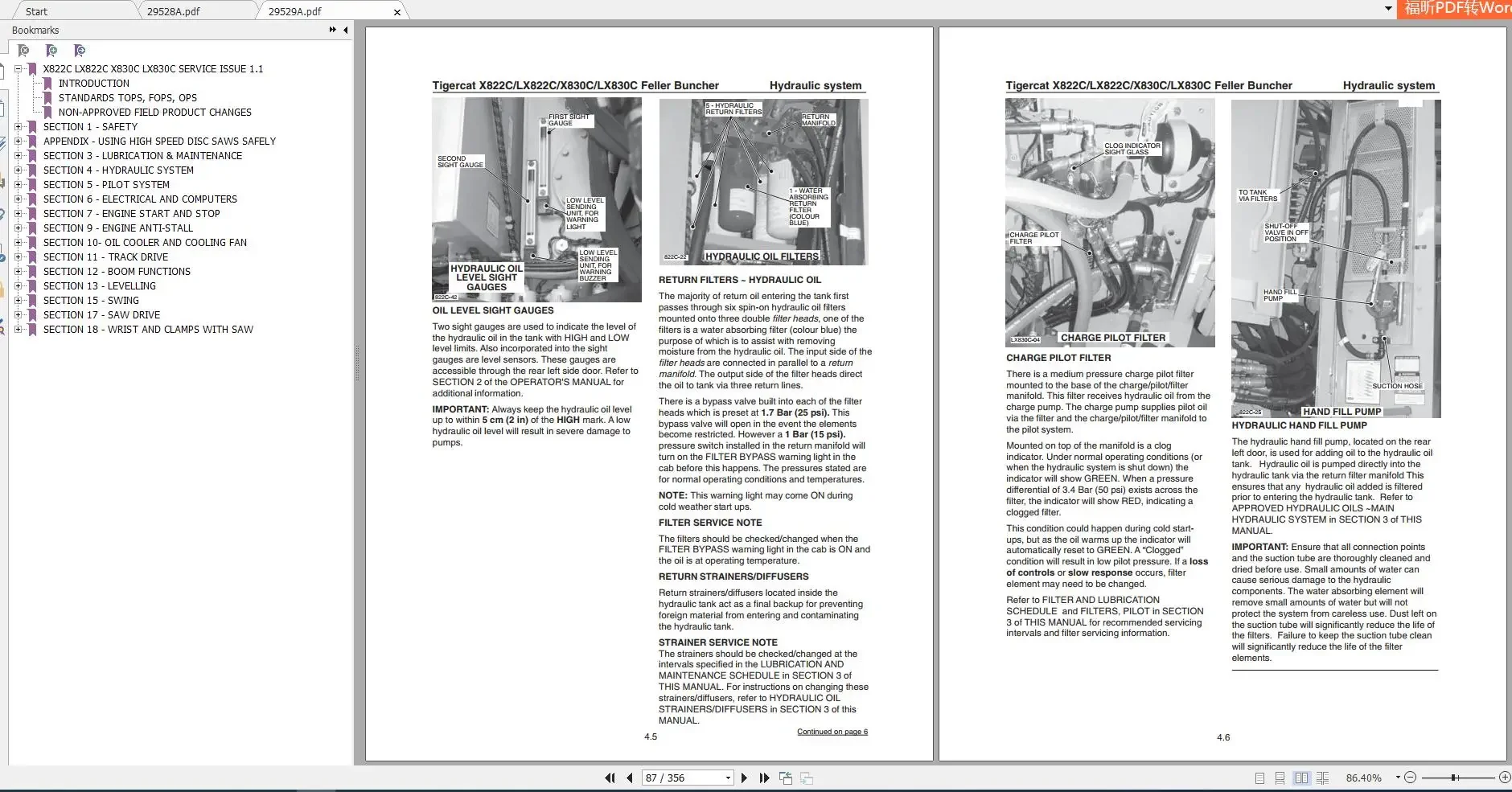This screenshot has width=1512, height=792.
Task: Switch to Single Page view mode
Action: click(x=1260, y=778)
